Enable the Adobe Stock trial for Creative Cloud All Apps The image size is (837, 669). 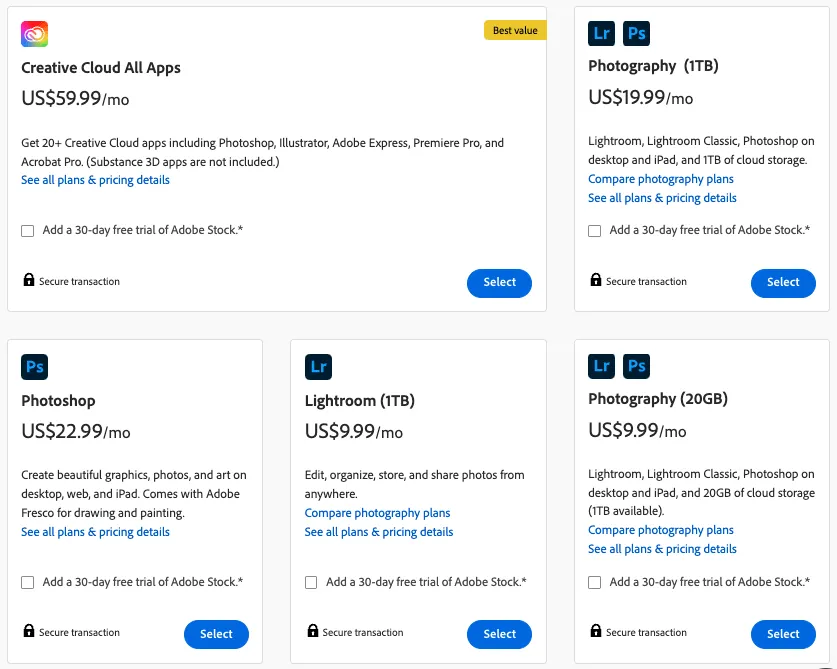(27, 230)
